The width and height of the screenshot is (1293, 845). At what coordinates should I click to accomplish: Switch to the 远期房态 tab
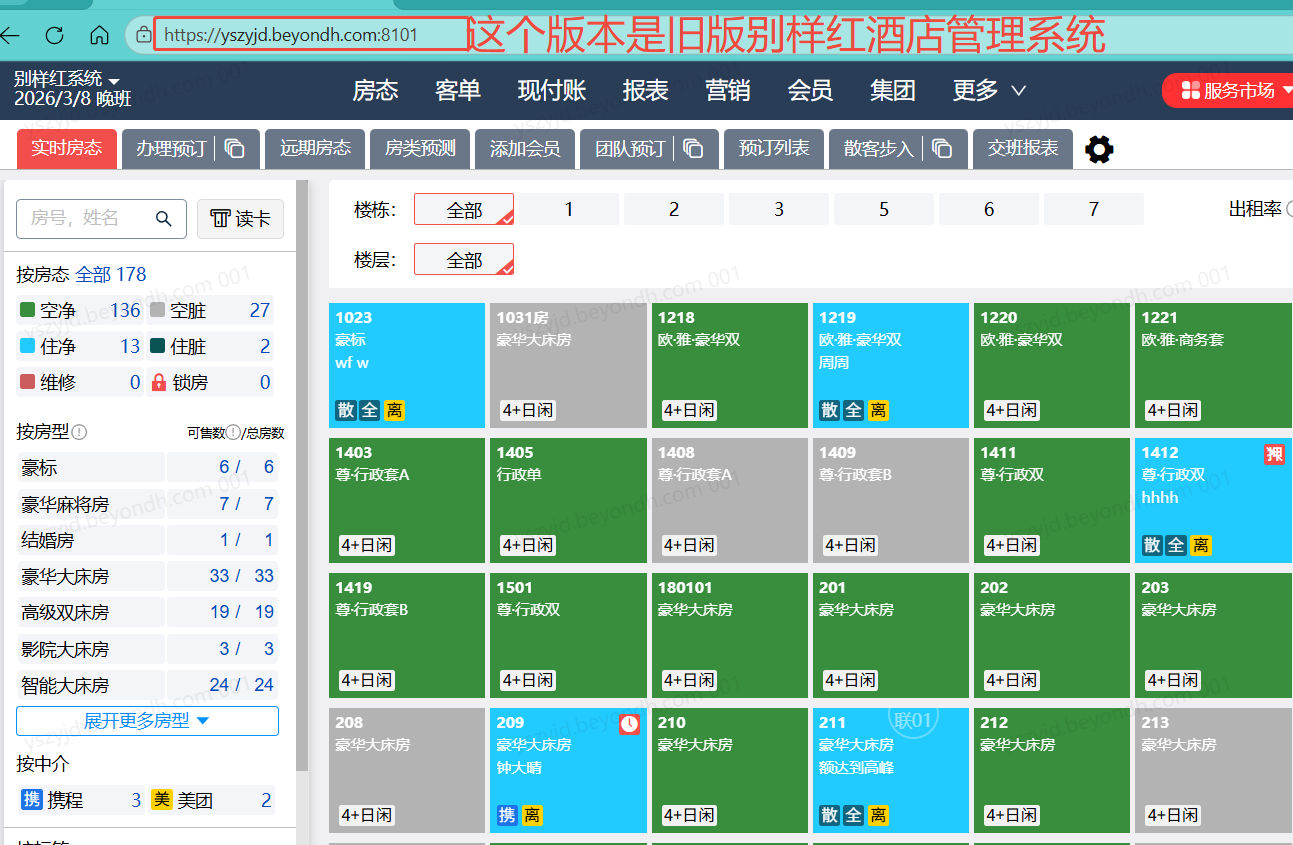coord(315,149)
